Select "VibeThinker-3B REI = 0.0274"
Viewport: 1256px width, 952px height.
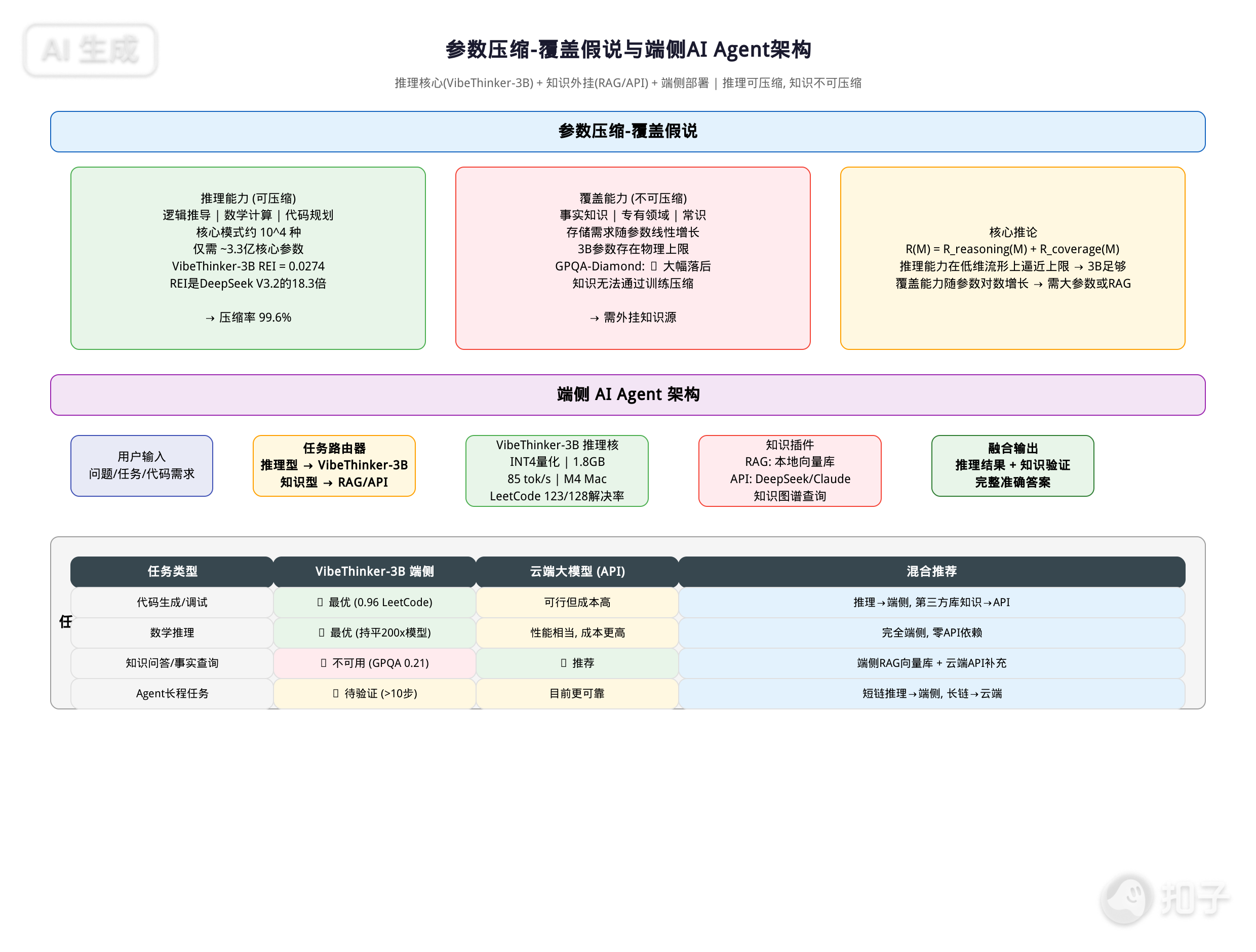(248, 266)
